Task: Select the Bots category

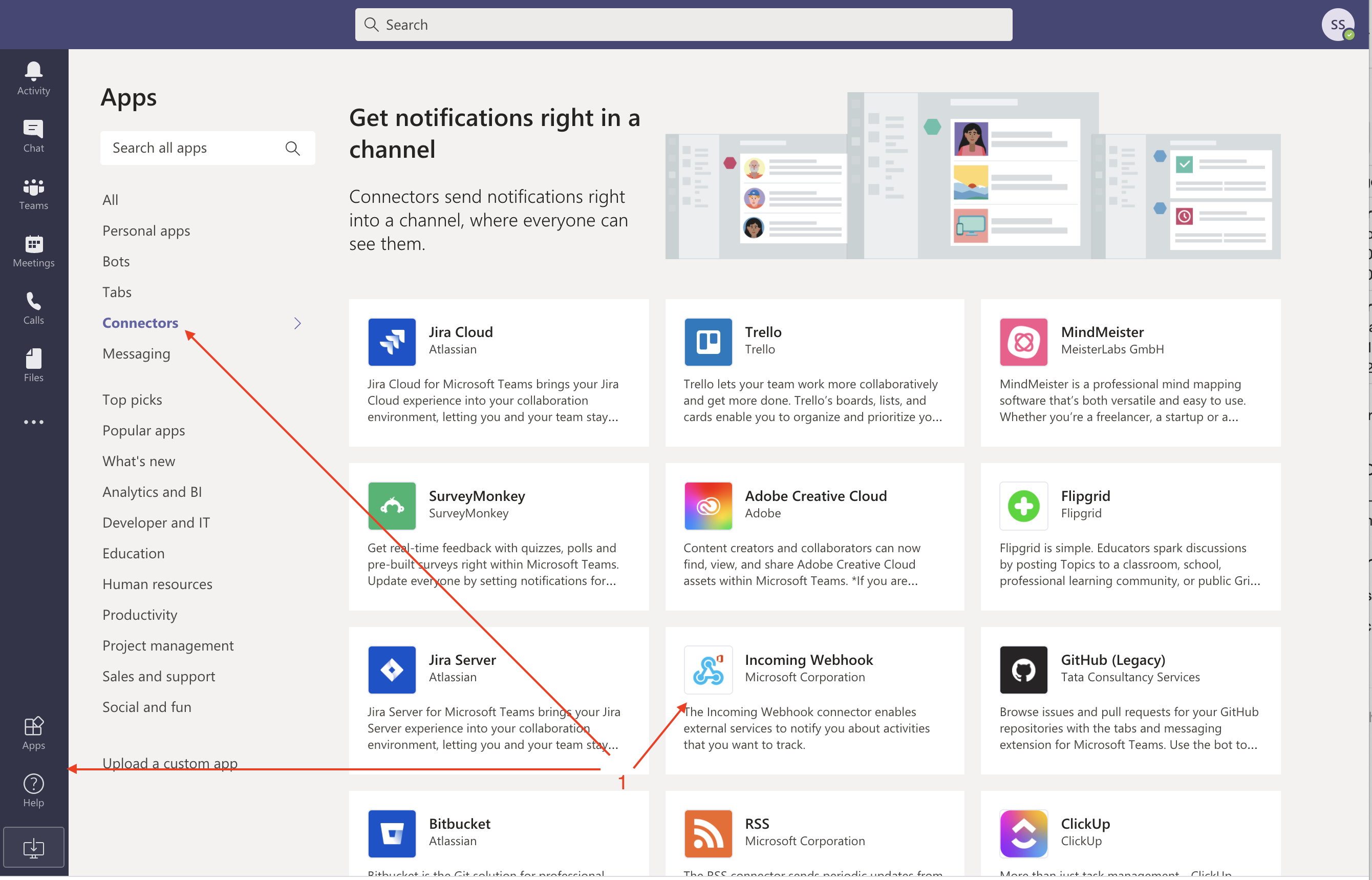Action: click(x=116, y=262)
